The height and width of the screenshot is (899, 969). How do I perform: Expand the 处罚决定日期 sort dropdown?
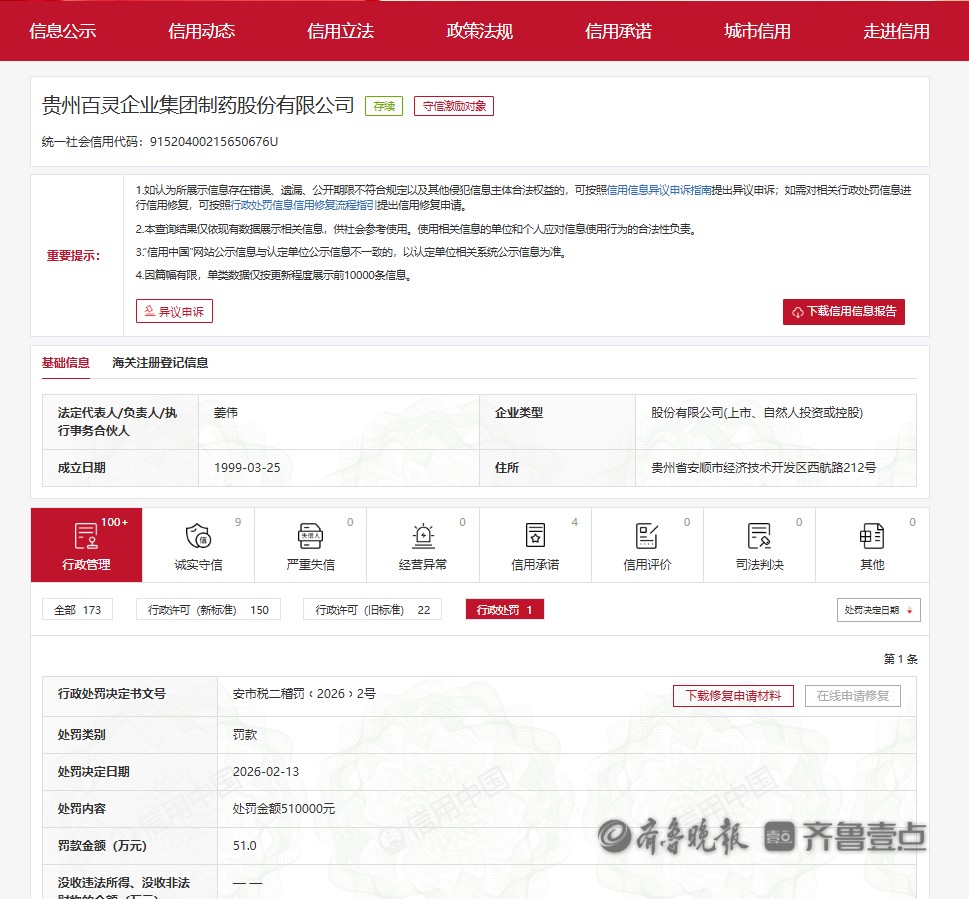coord(878,610)
